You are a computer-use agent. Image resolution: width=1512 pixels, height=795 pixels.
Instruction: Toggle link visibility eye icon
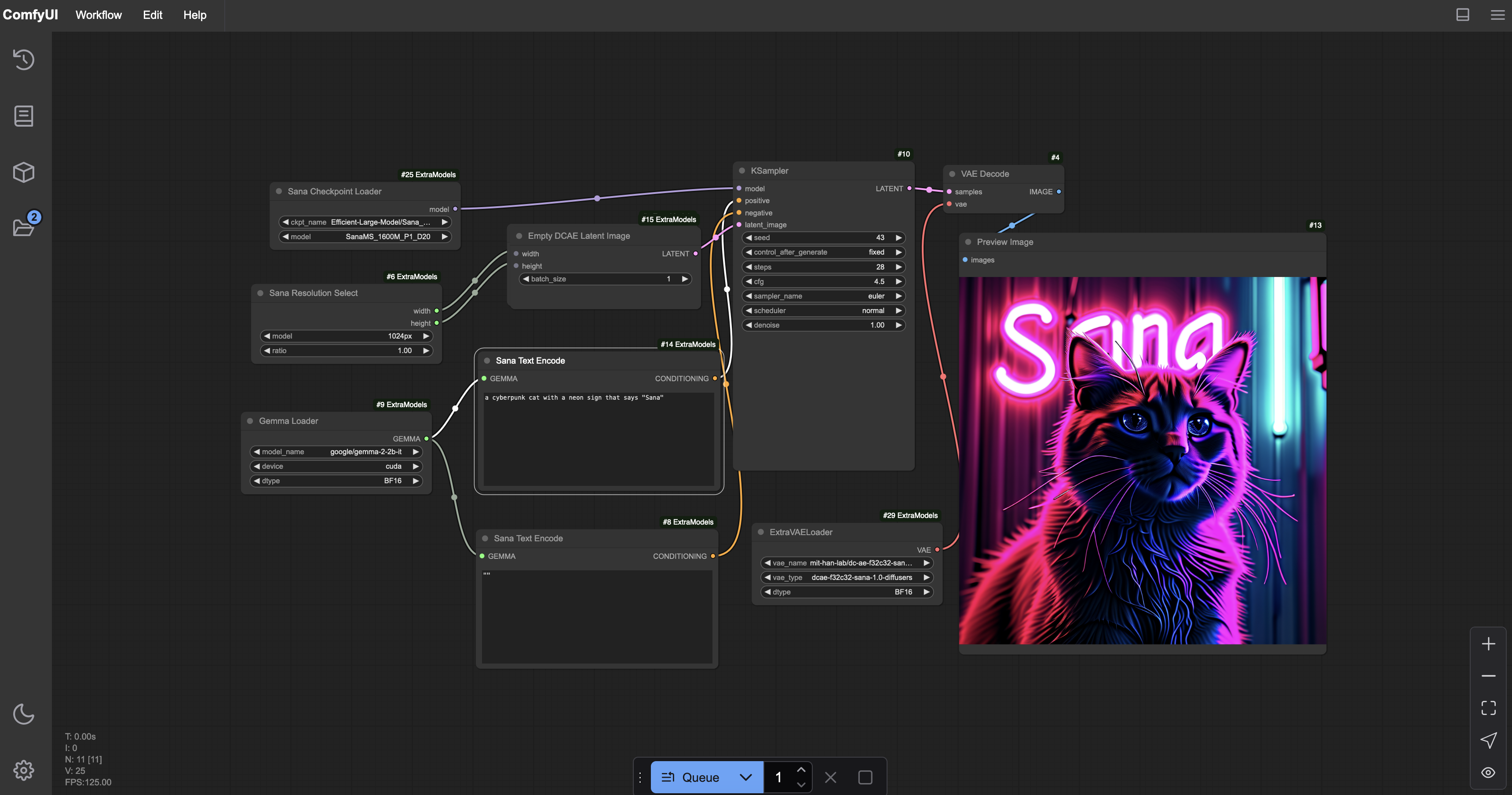1489,772
